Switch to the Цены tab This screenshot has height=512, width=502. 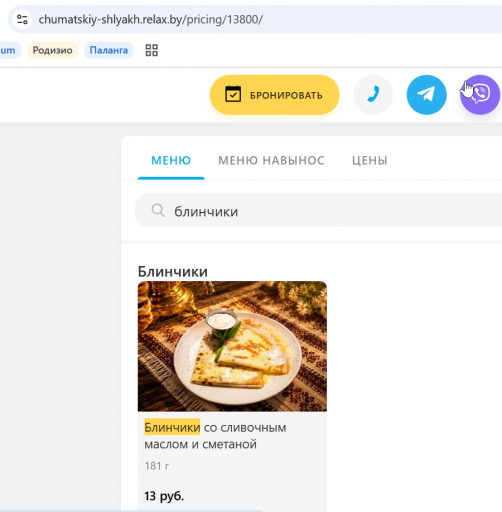pyautogui.click(x=370, y=161)
